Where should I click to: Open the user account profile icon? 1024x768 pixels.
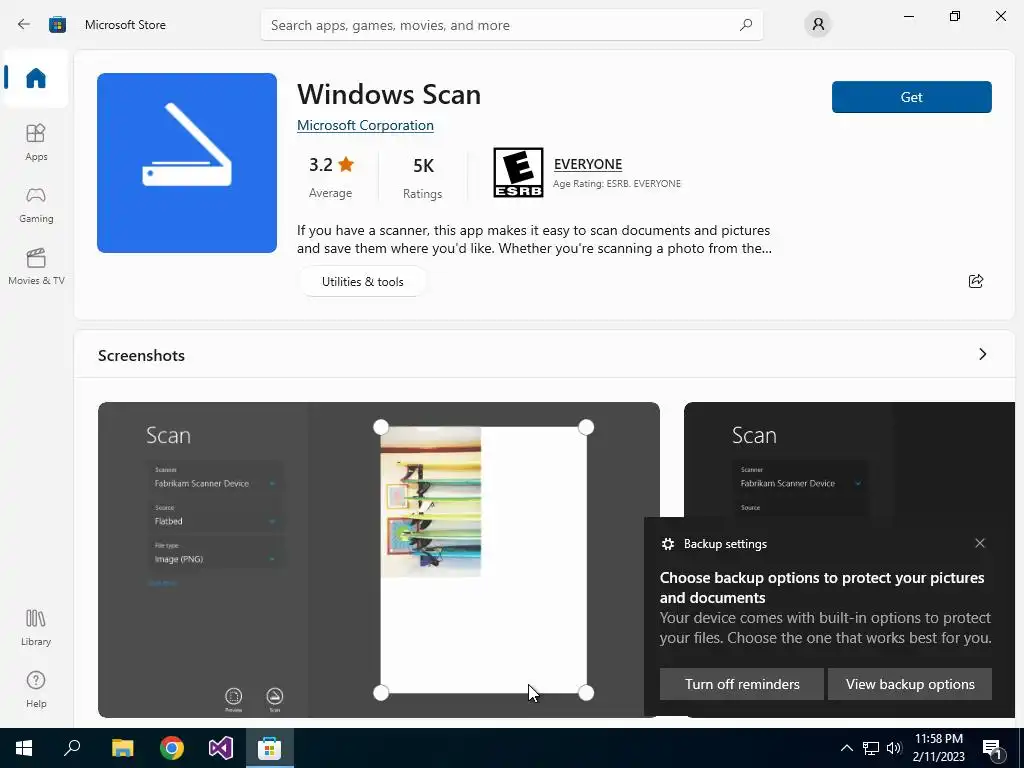coord(818,25)
